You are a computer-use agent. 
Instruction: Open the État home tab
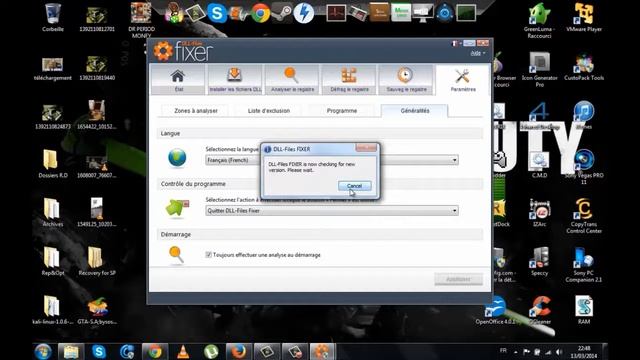pyautogui.click(x=178, y=79)
